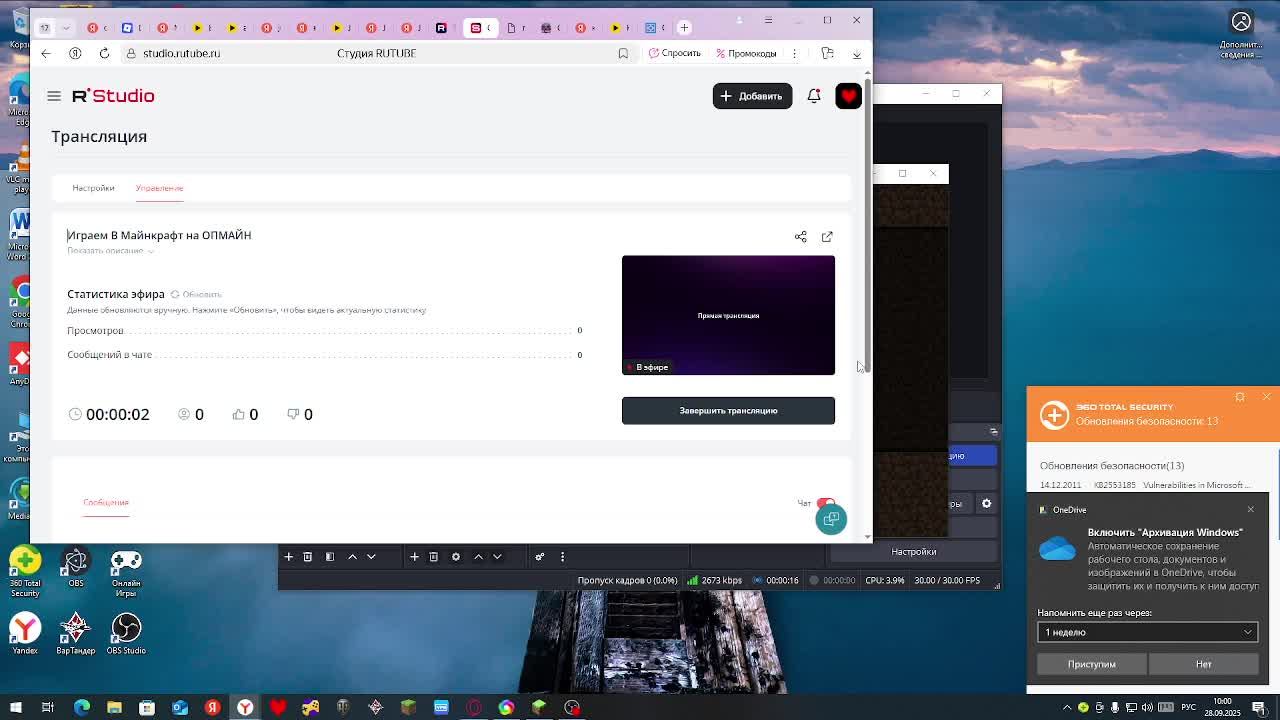Click the stream title 'Играем В Майнкрафт на ОПМАЙН'
The width and height of the screenshot is (1280, 720).
159,235
